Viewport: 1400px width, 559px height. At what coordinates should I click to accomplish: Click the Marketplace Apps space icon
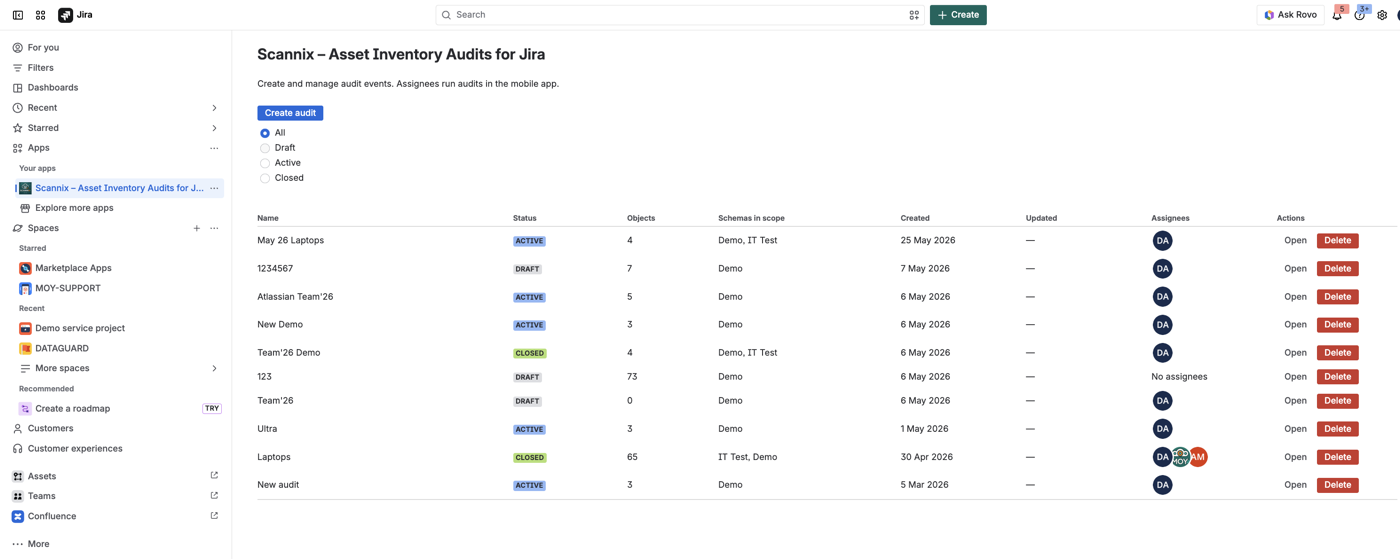25,268
